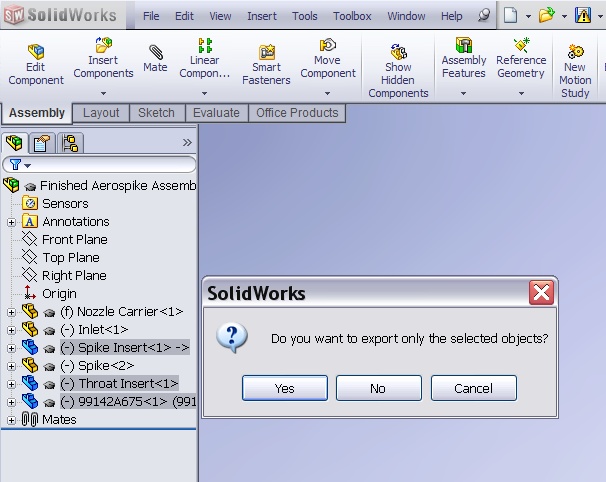Click the pushpin icon beside Help

point(483,15)
